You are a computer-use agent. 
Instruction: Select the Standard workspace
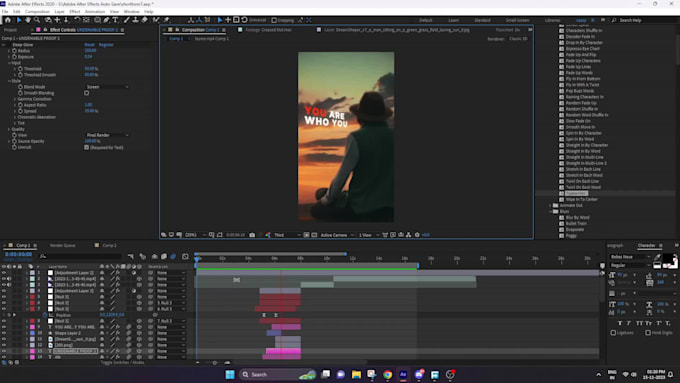point(482,20)
